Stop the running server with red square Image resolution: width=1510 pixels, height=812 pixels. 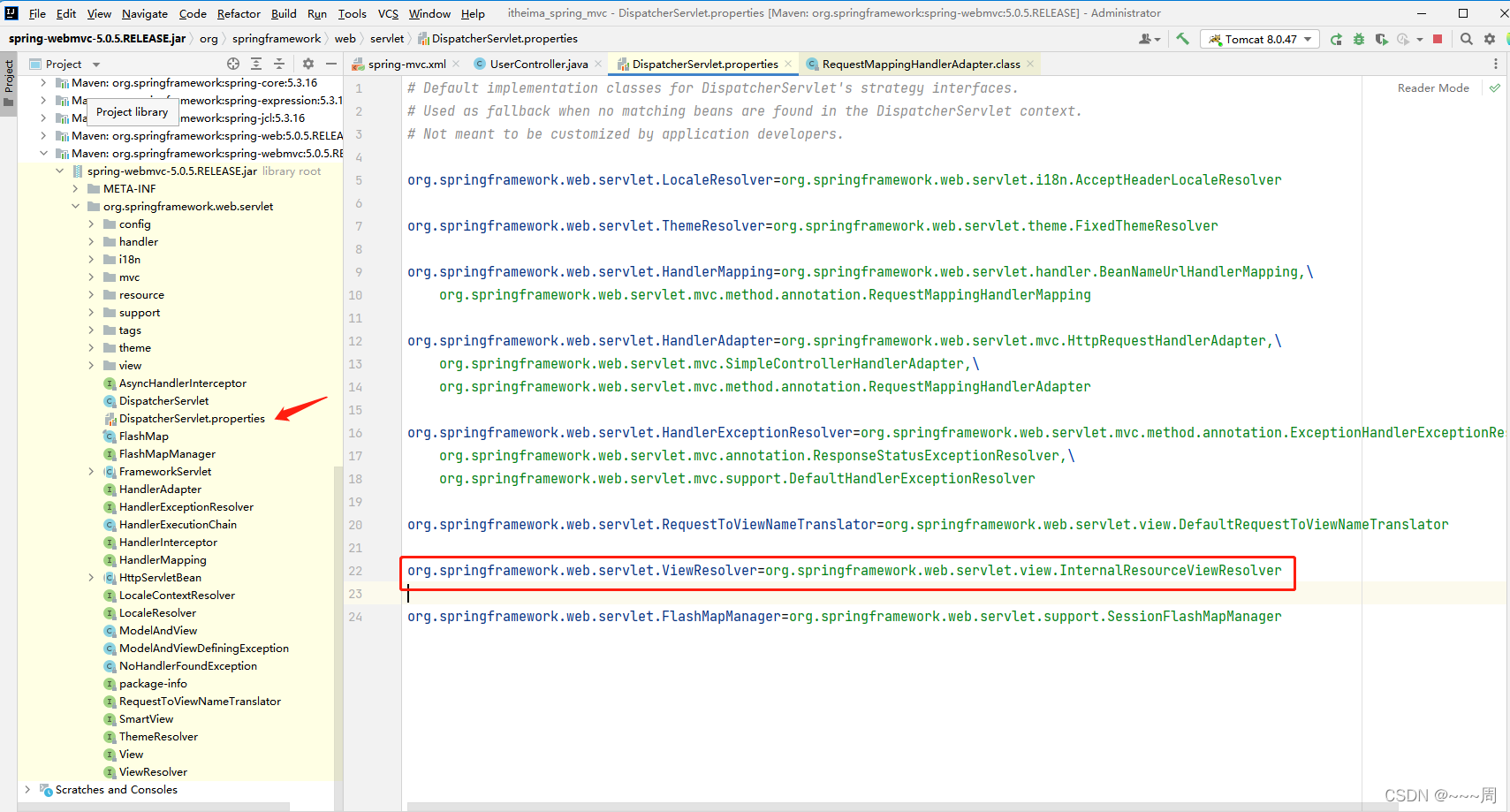tap(1438, 39)
